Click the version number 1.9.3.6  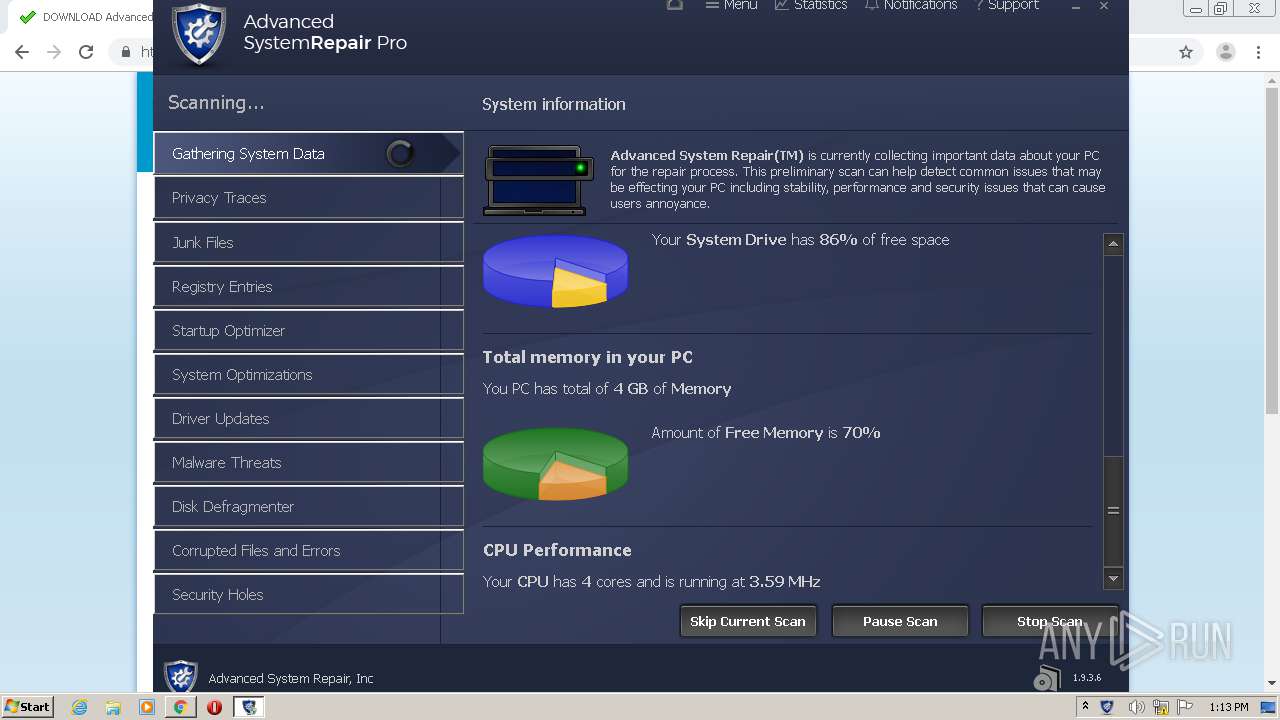click(x=1087, y=678)
